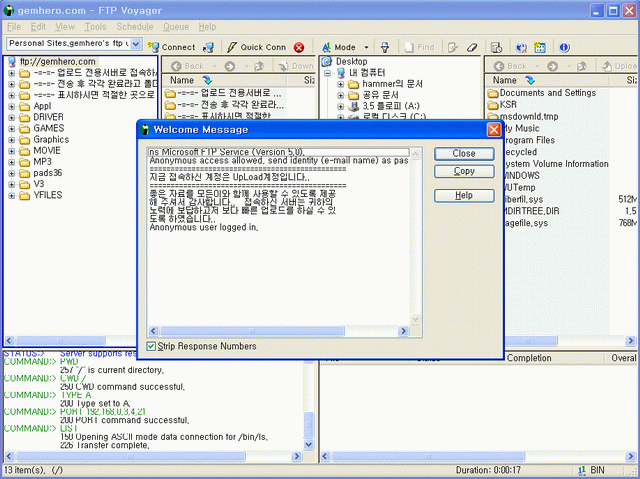
Task: Click the Upload button in local pane
Action: [619, 66]
